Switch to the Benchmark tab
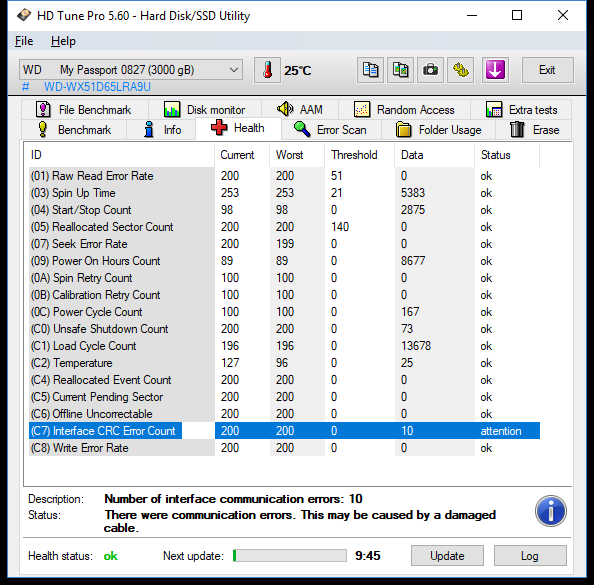 [x=74, y=130]
